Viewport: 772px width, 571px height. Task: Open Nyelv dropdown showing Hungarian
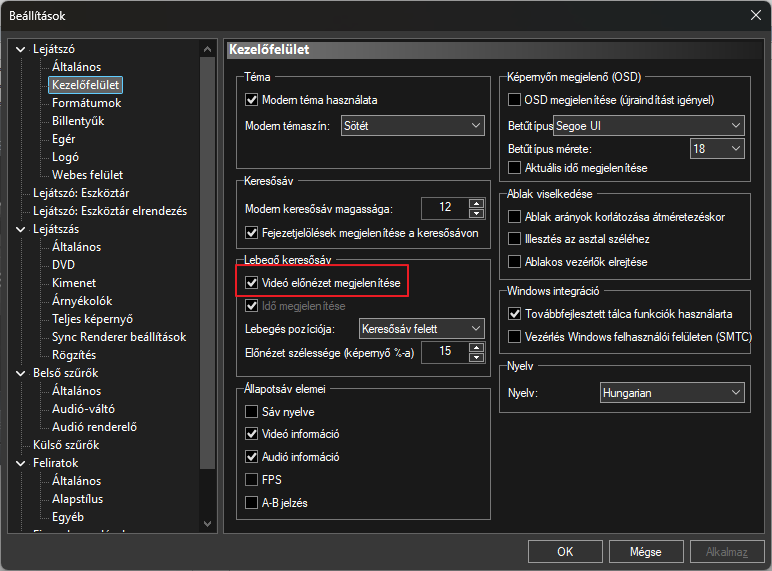click(x=672, y=393)
